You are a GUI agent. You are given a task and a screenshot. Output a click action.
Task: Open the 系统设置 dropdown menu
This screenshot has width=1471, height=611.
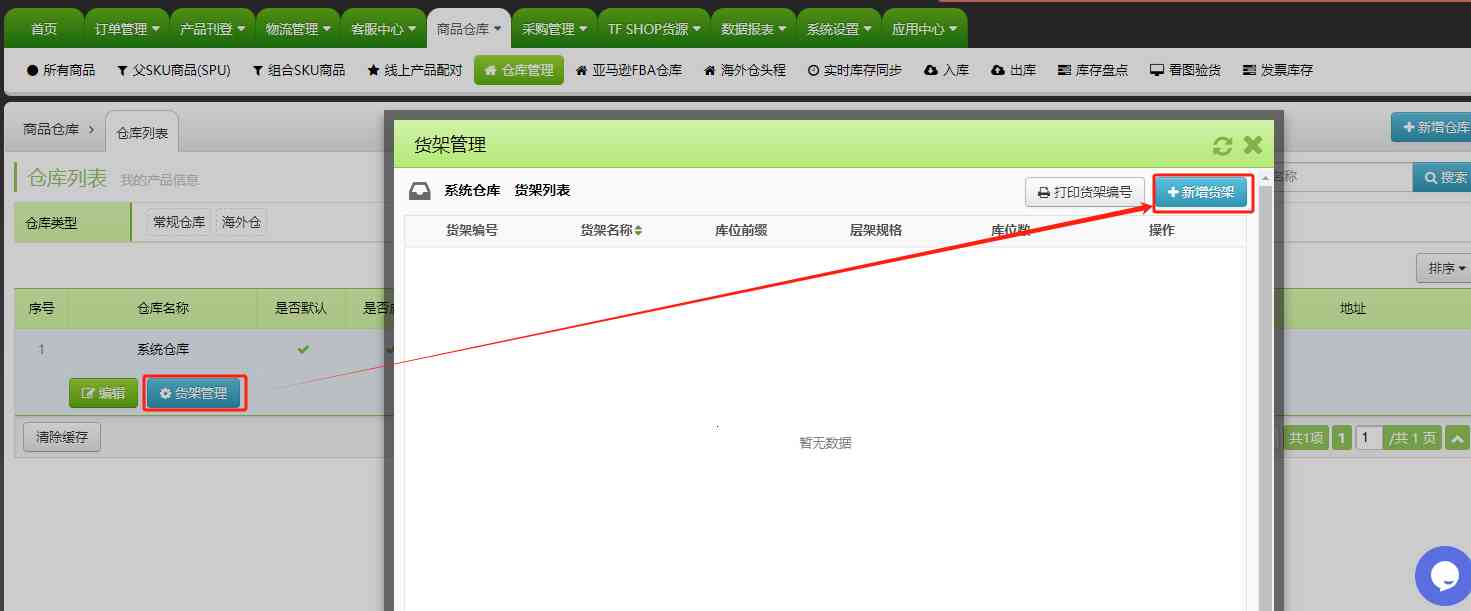click(836, 28)
